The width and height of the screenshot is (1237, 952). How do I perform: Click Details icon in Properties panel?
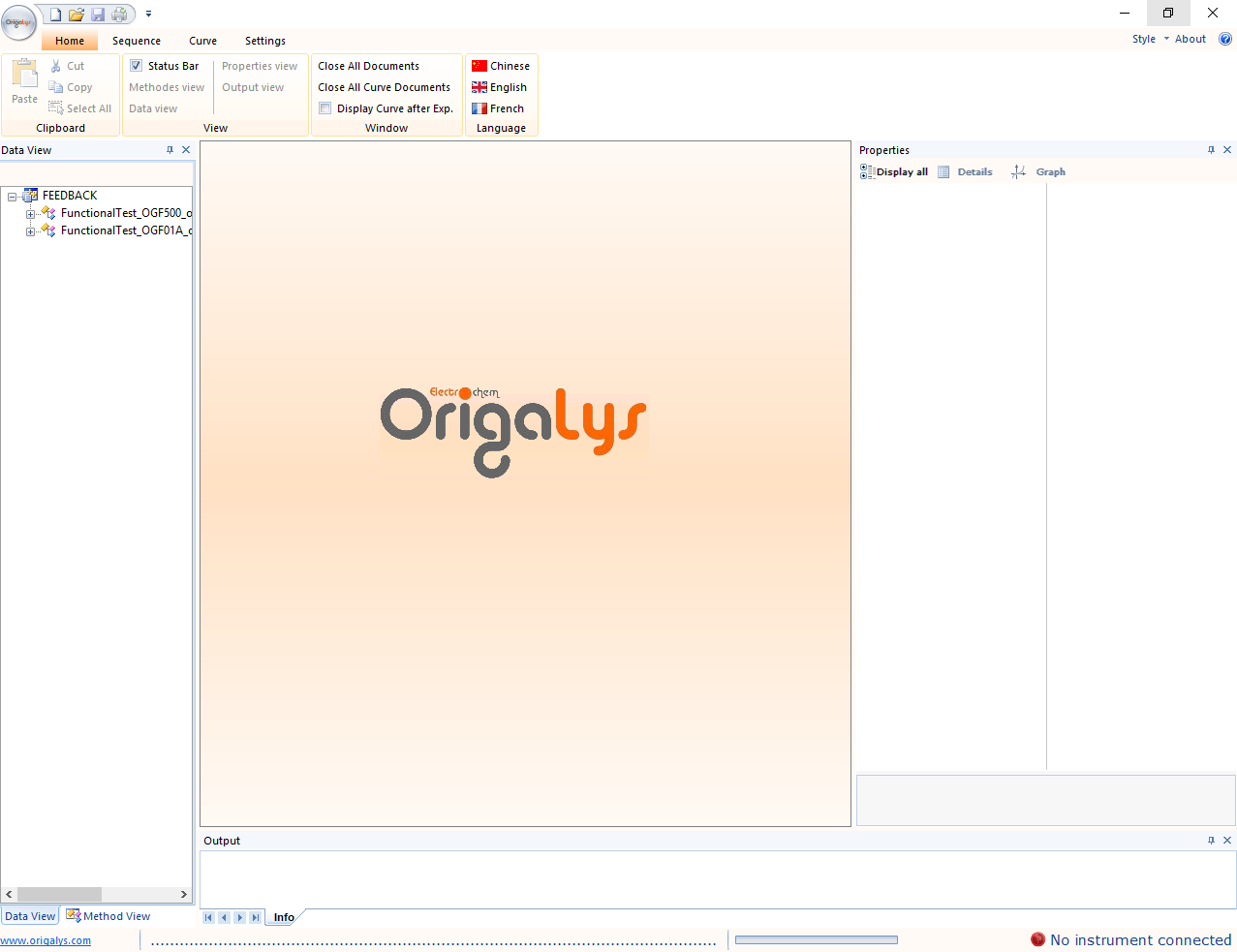click(943, 171)
